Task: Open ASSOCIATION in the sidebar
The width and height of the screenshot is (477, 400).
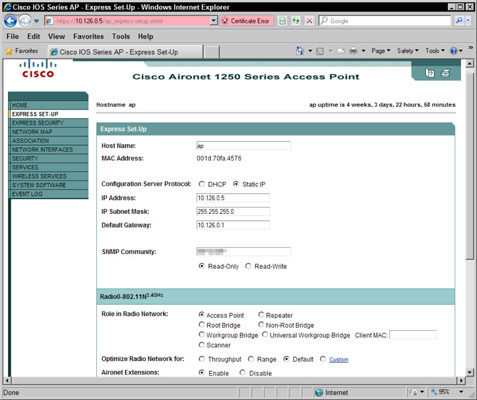Action: click(x=49, y=141)
